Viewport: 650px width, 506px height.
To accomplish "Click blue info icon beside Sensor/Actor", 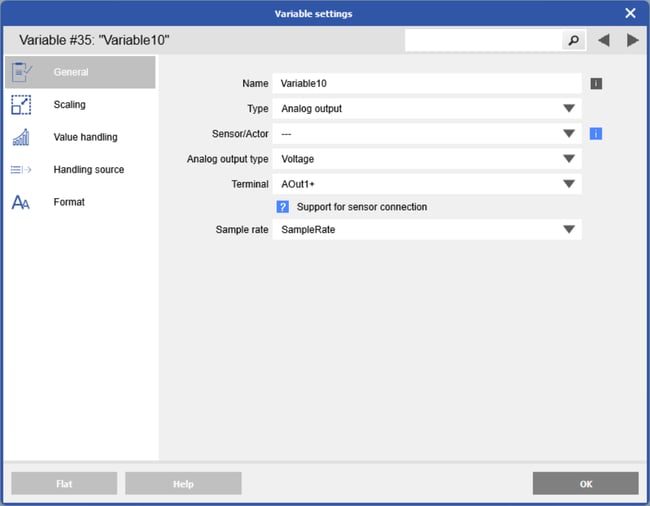I will [x=596, y=133].
